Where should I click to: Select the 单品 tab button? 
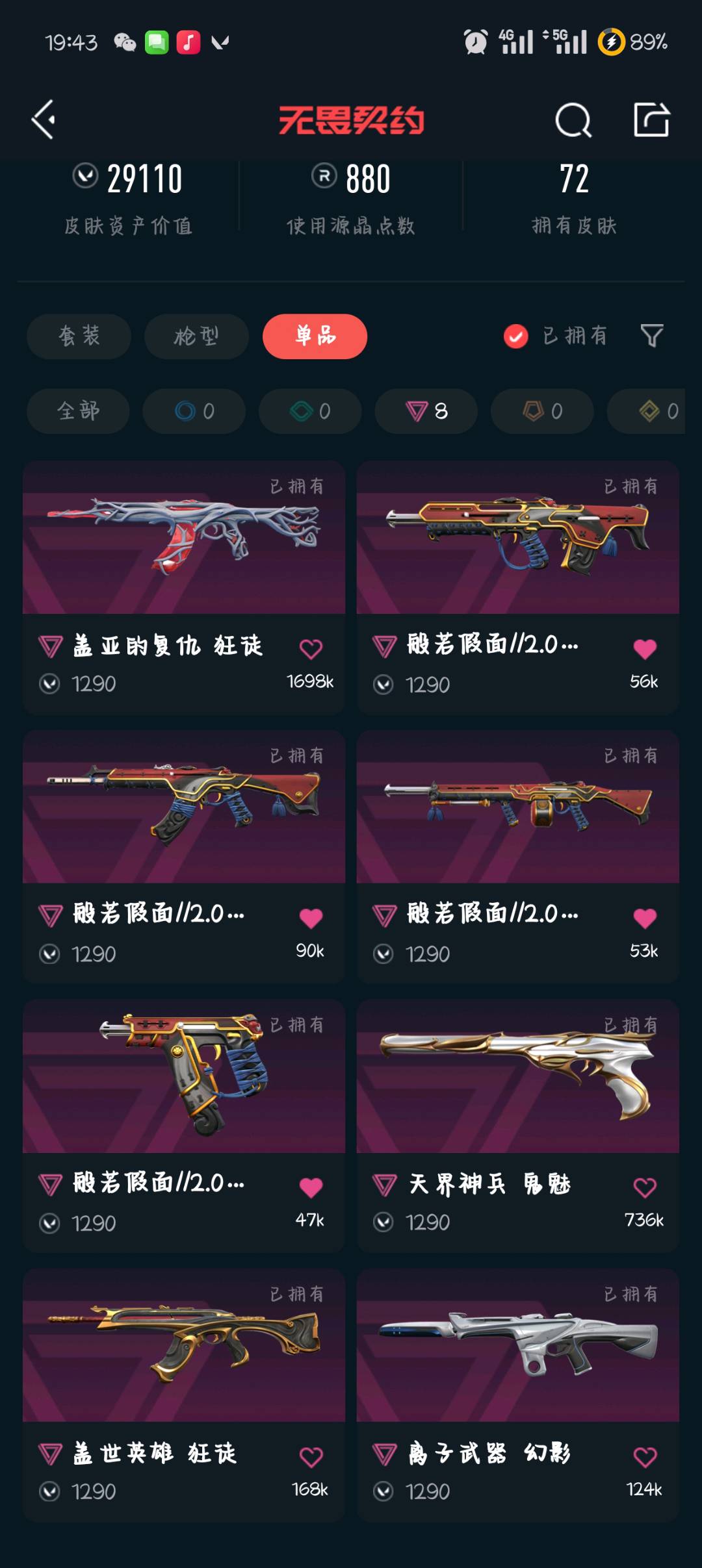[315, 336]
